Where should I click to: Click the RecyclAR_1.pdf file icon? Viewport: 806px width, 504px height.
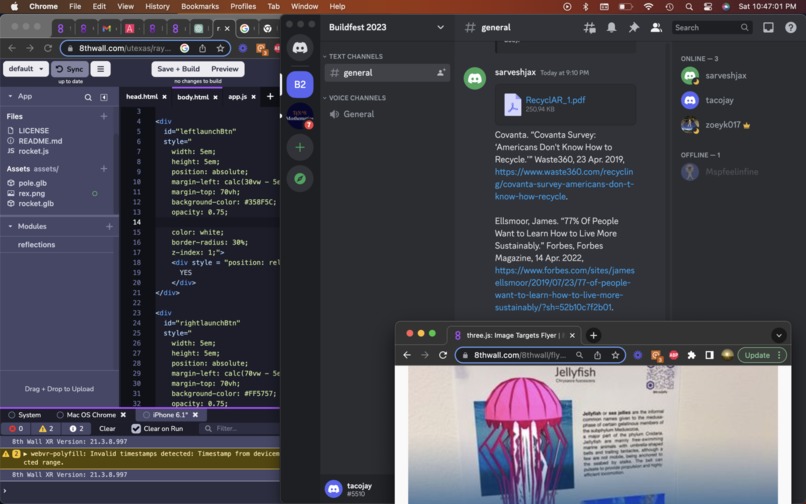512,104
